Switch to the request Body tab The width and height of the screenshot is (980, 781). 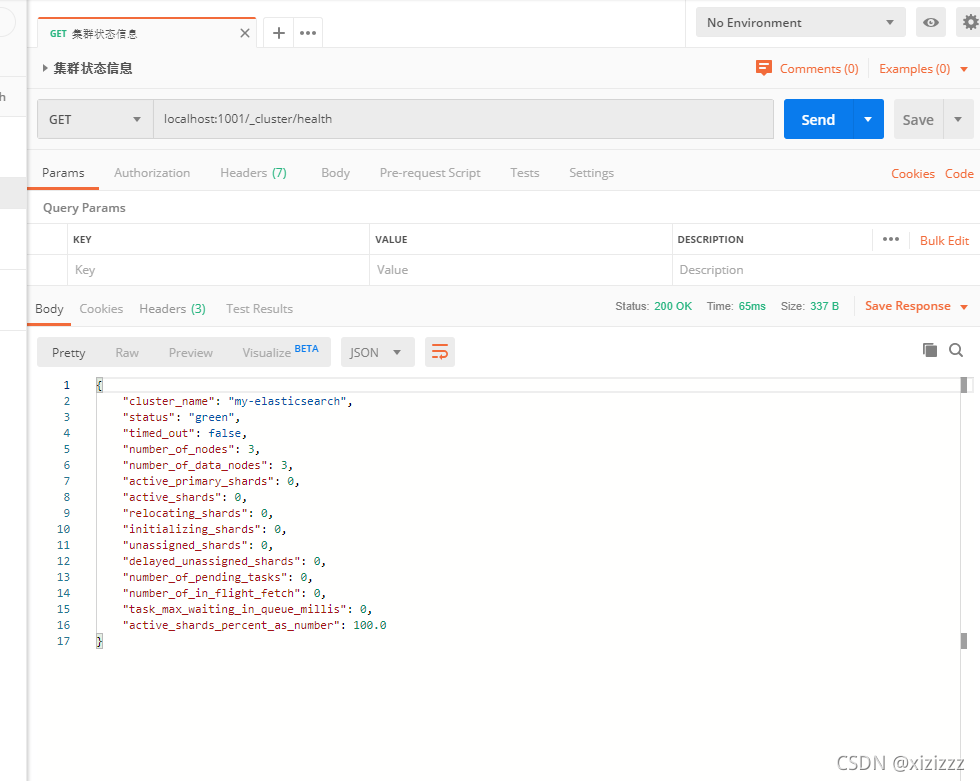[336, 173]
